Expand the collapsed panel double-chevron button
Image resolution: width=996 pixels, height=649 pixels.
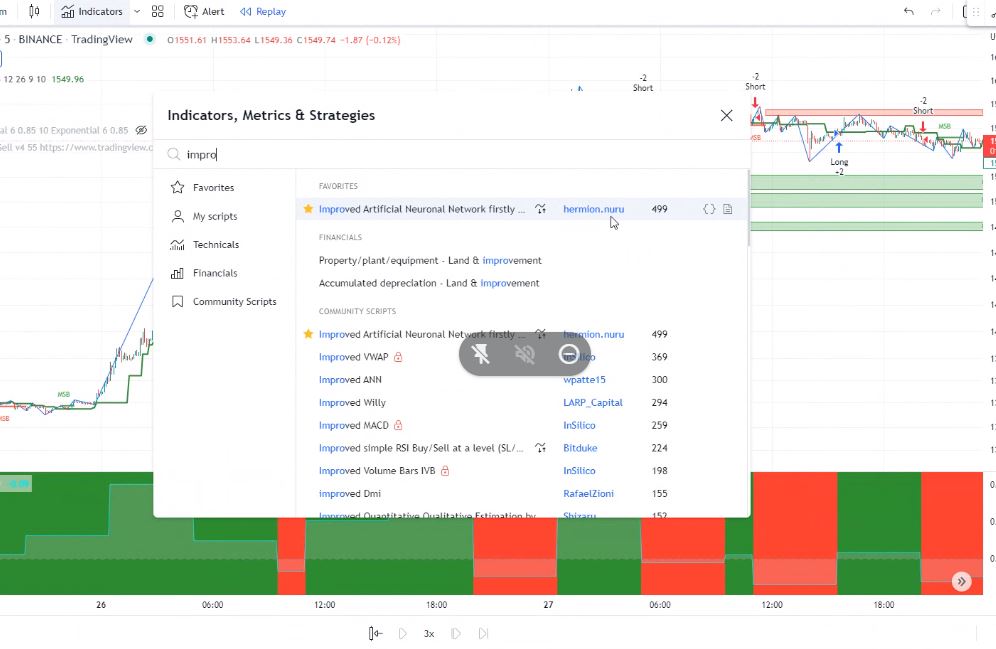pyautogui.click(x=961, y=581)
